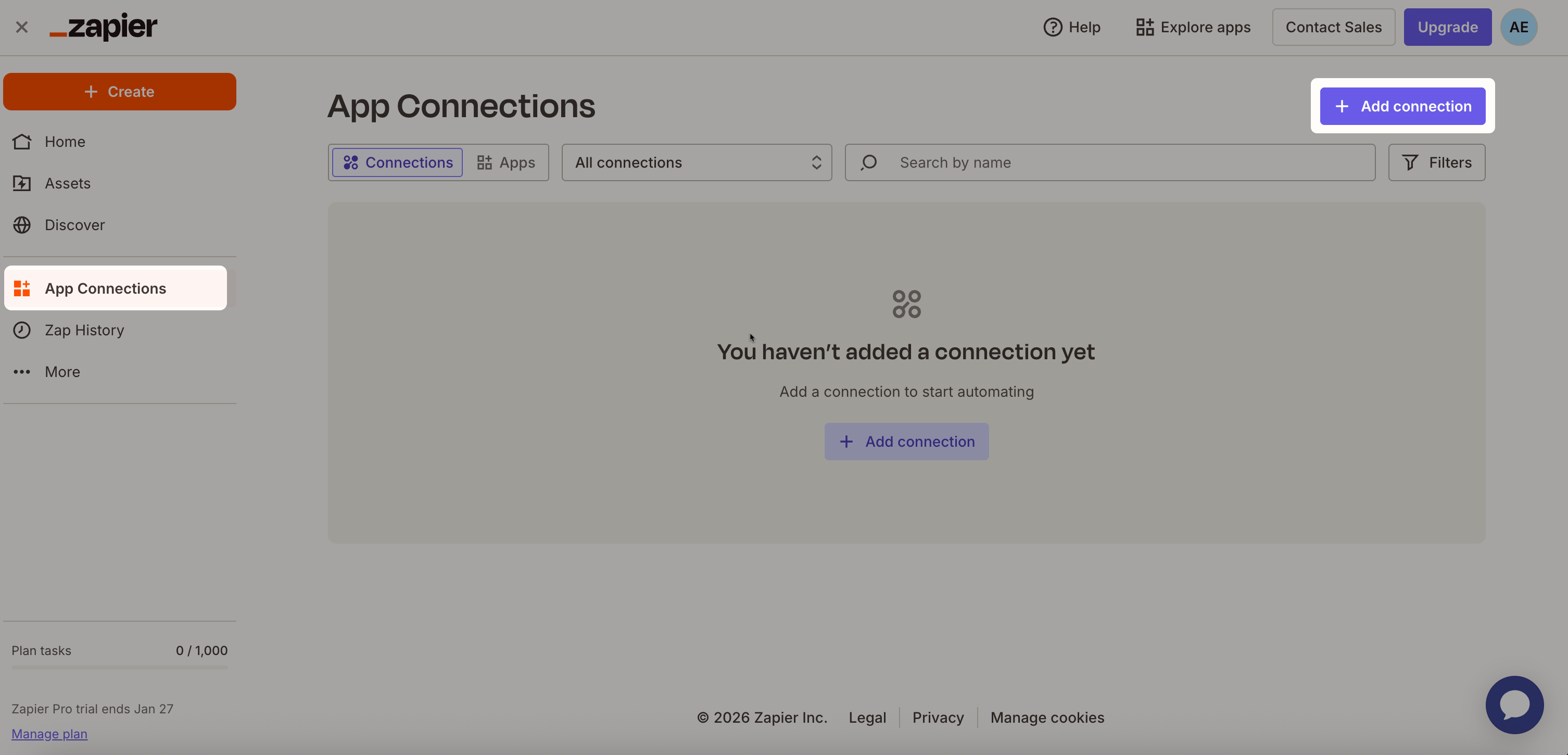Click the AE profile avatar
The image size is (1568, 755).
1518,28
